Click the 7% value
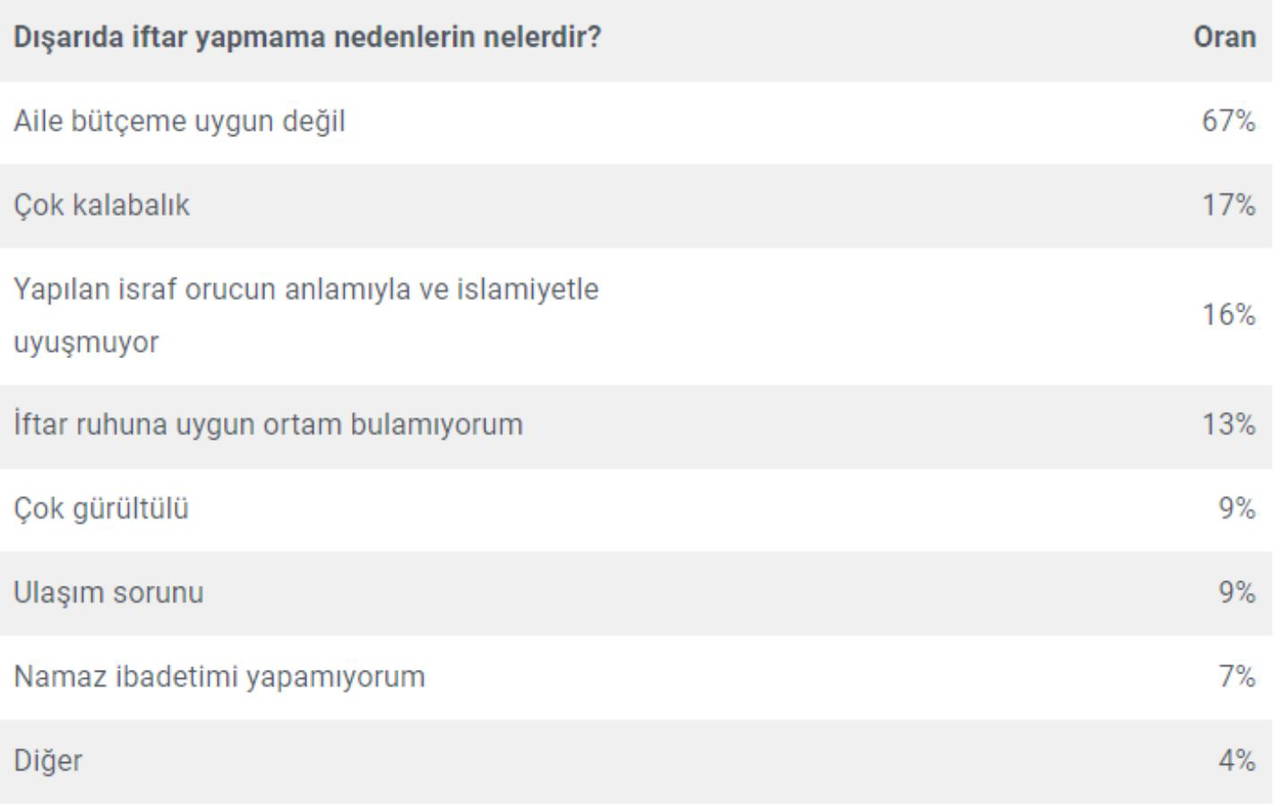Image resolution: width=1280 pixels, height=806 pixels. pos(1236,677)
